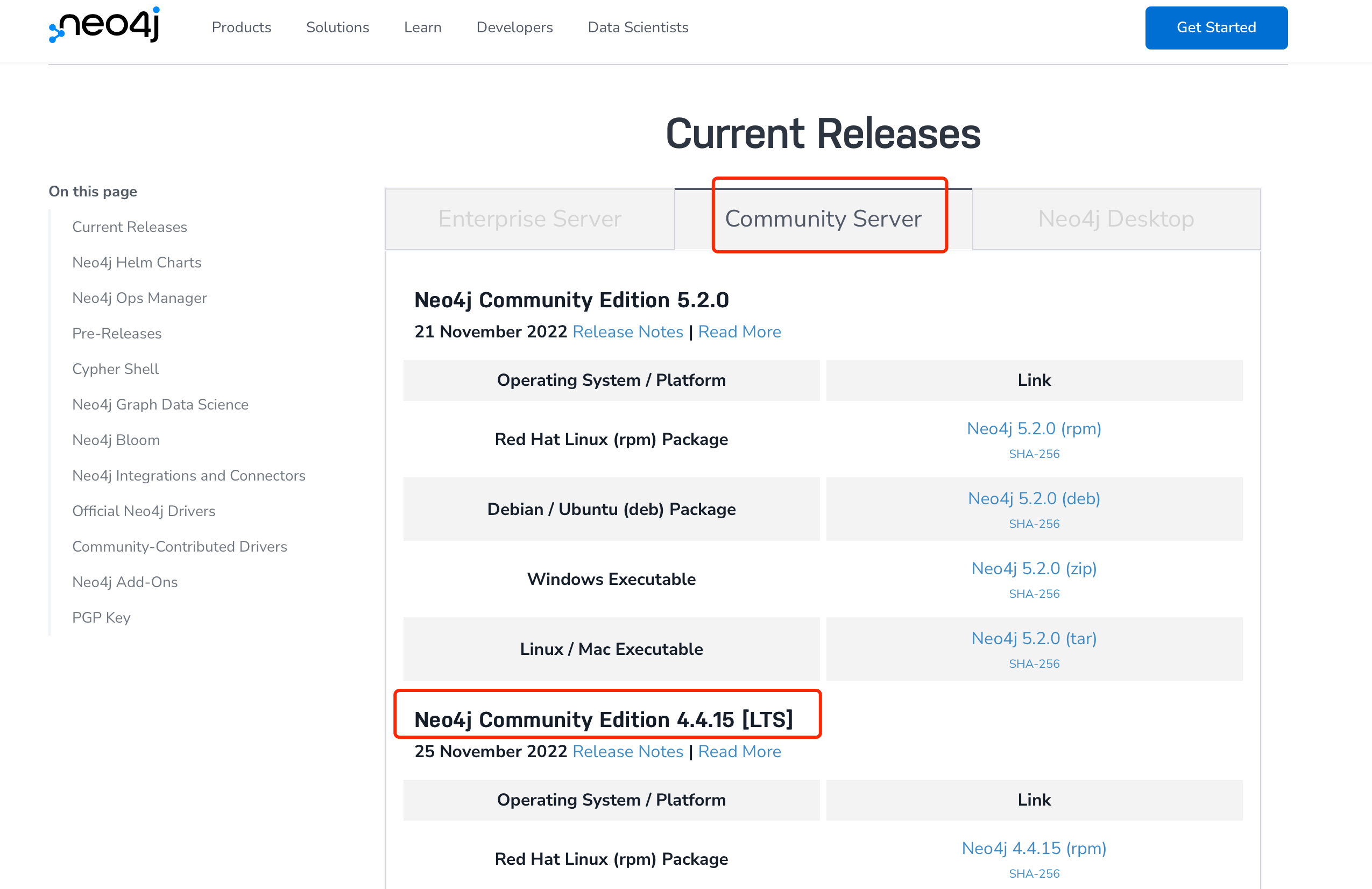View SHA-256 for the Windows zip download
Screen dimensions: 1372x889
pyautogui.click(x=1034, y=593)
